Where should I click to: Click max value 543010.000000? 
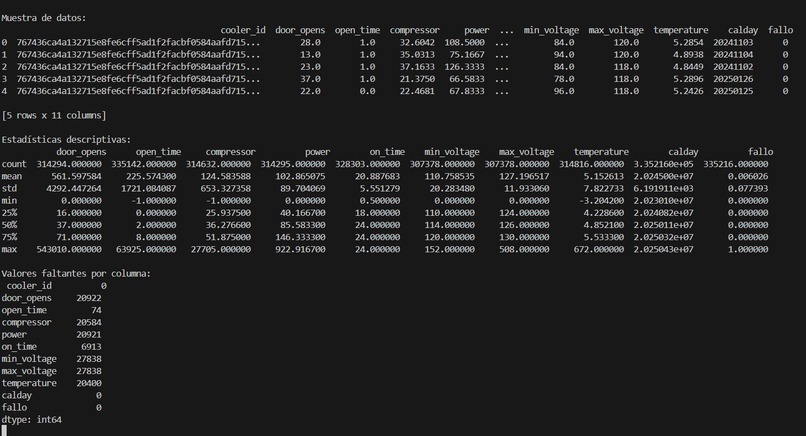click(69, 249)
